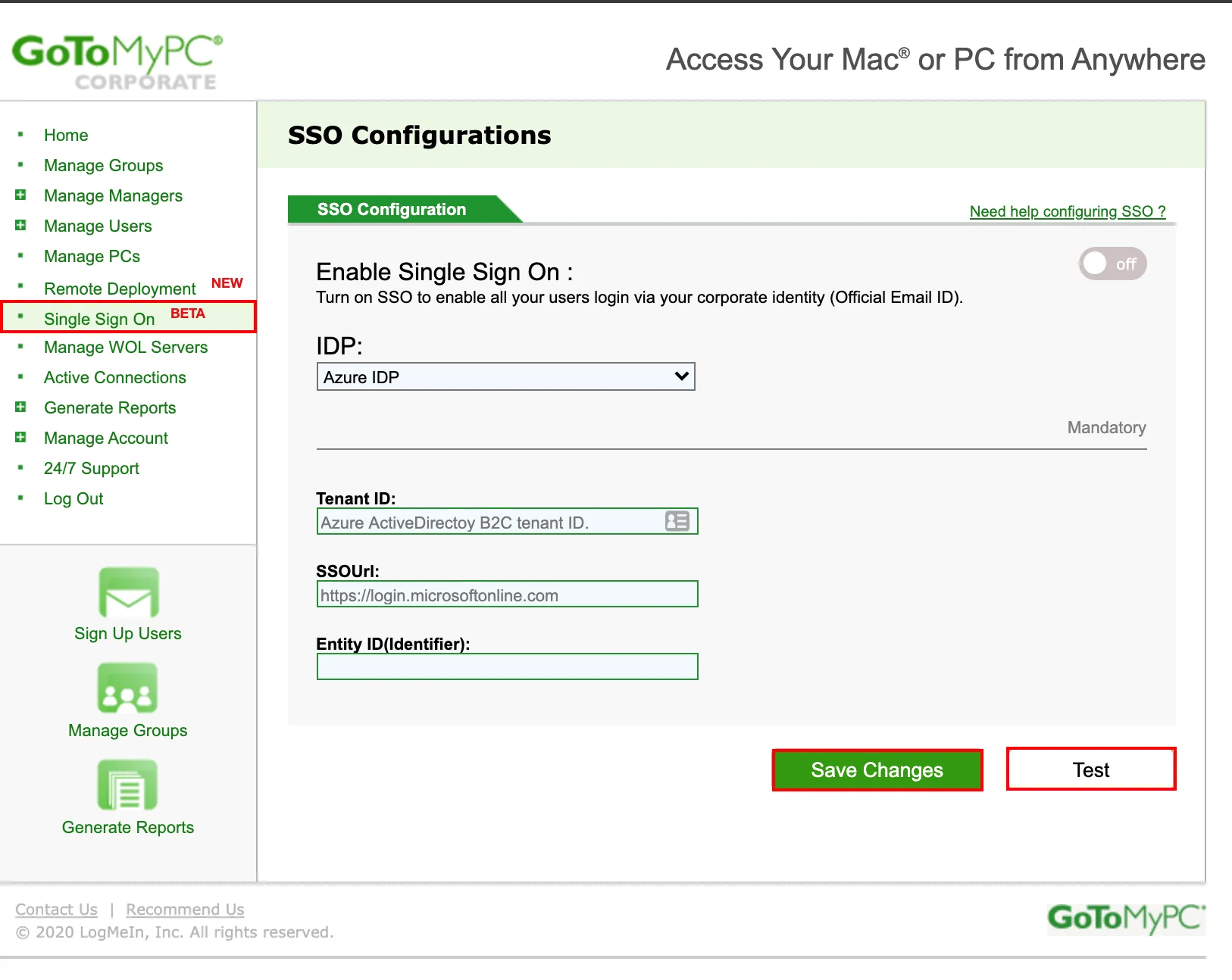Toggle the Enable Single Sign On switch
The height and width of the screenshot is (980, 1232).
[x=1112, y=264]
